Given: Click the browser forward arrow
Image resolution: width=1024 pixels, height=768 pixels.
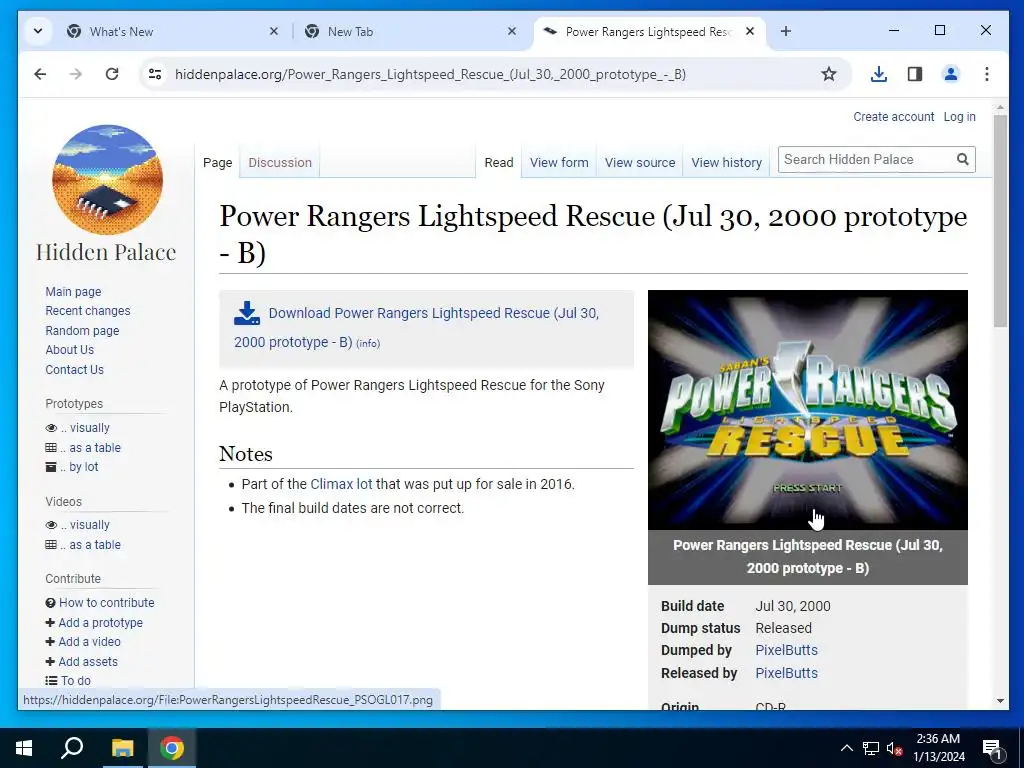Looking at the screenshot, I should [76, 74].
